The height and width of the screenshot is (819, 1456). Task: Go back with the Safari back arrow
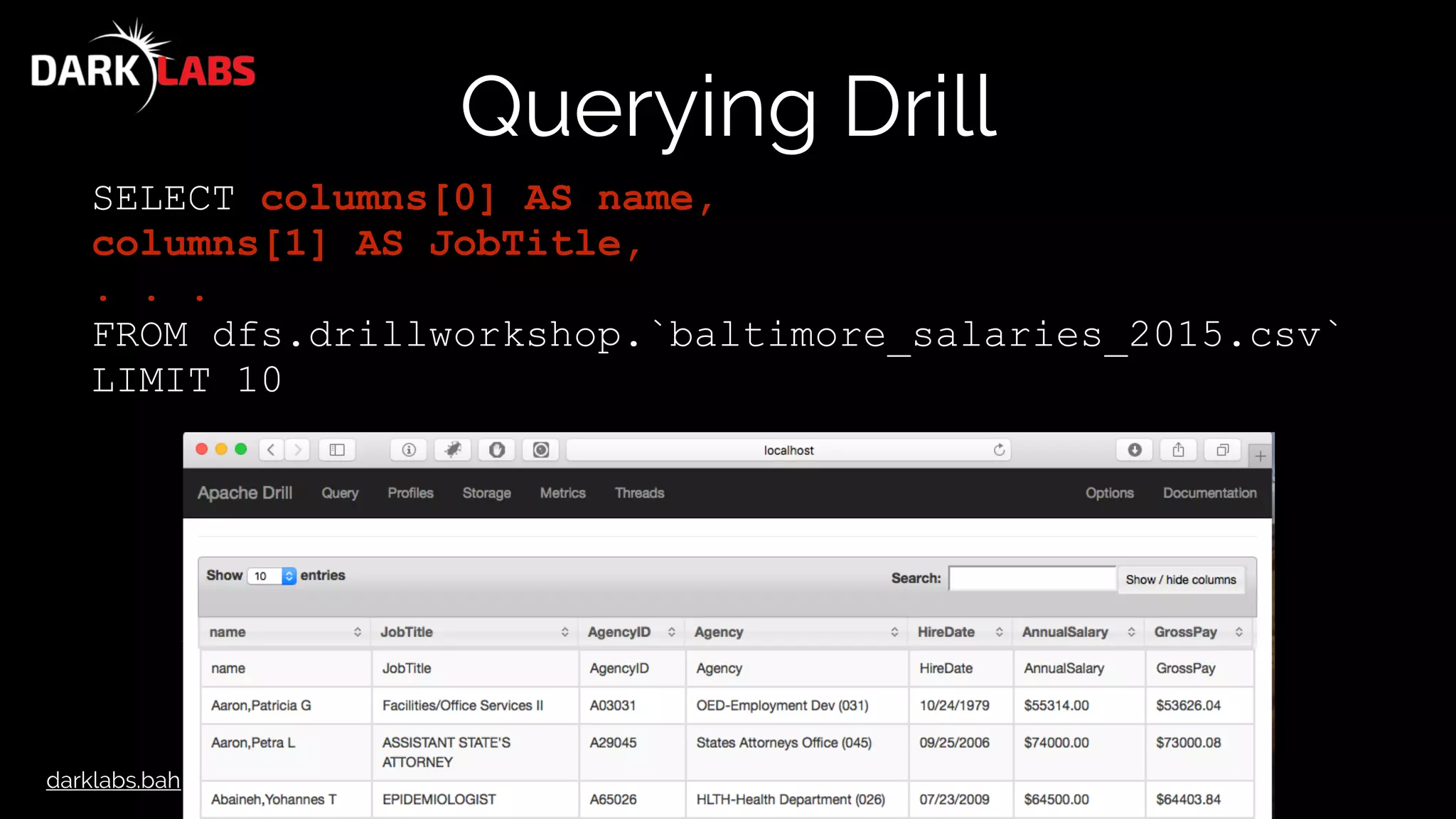[x=271, y=450]
